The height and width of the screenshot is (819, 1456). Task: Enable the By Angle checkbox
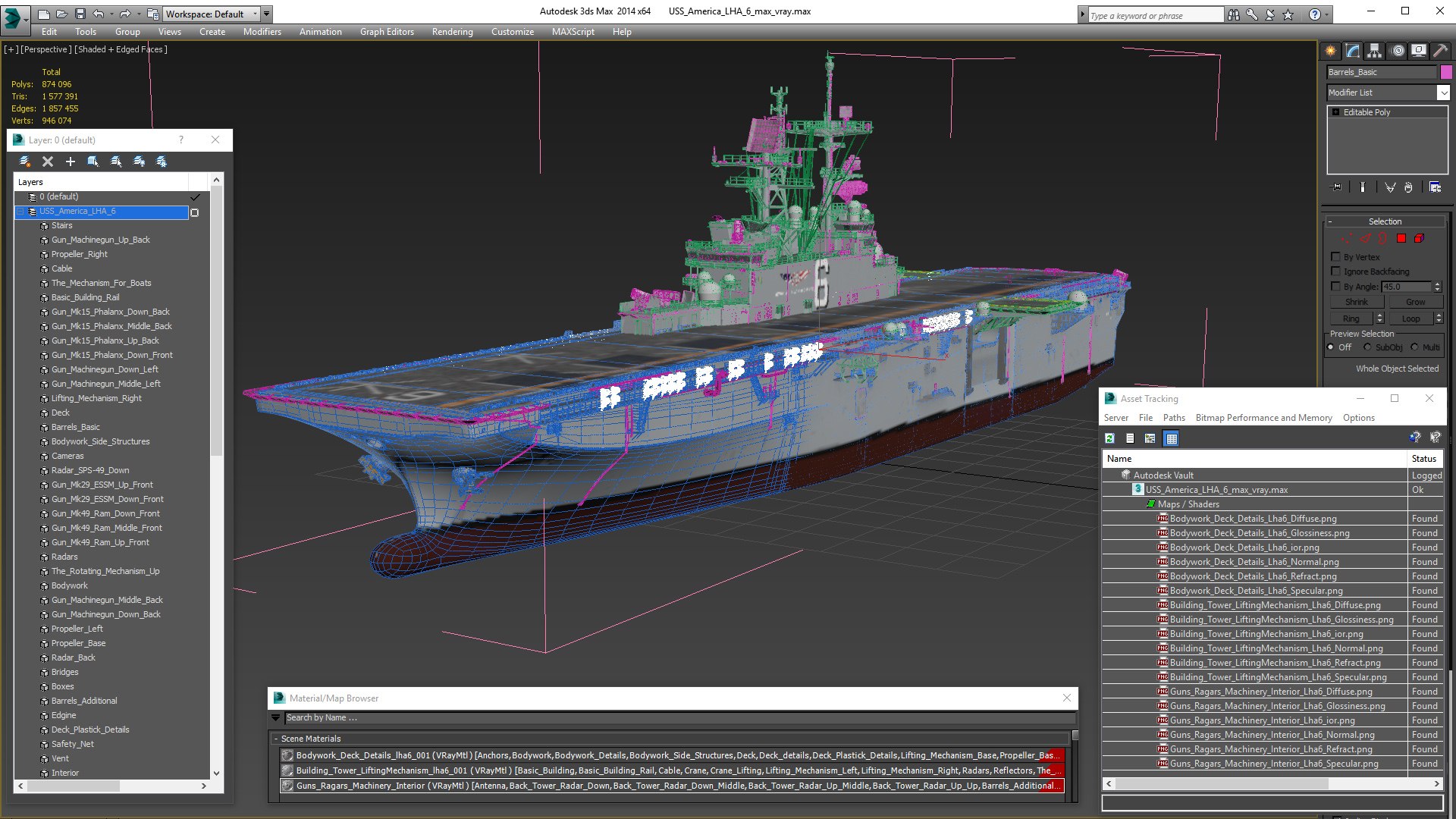1336,286
